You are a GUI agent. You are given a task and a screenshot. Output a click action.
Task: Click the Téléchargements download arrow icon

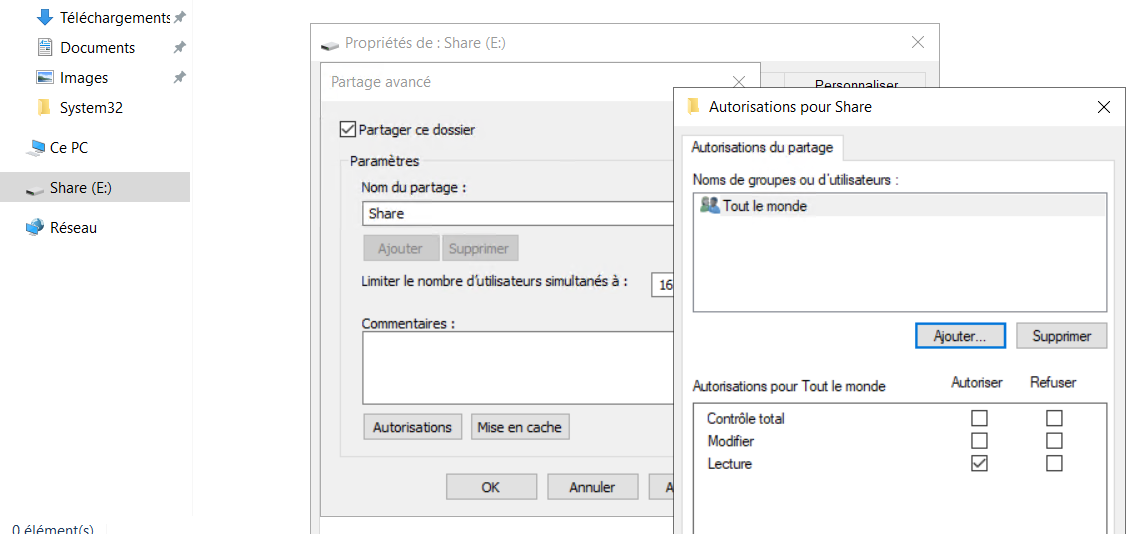[x=44, y=17]
